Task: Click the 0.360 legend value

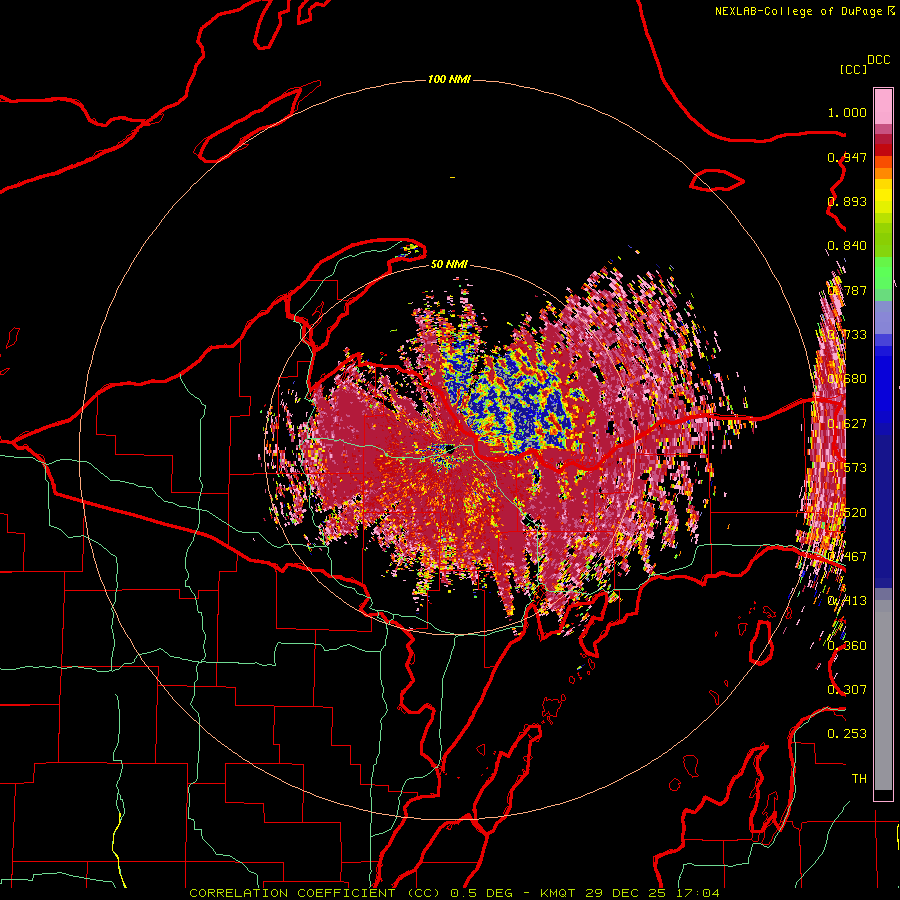Action: tap(847, 646)
